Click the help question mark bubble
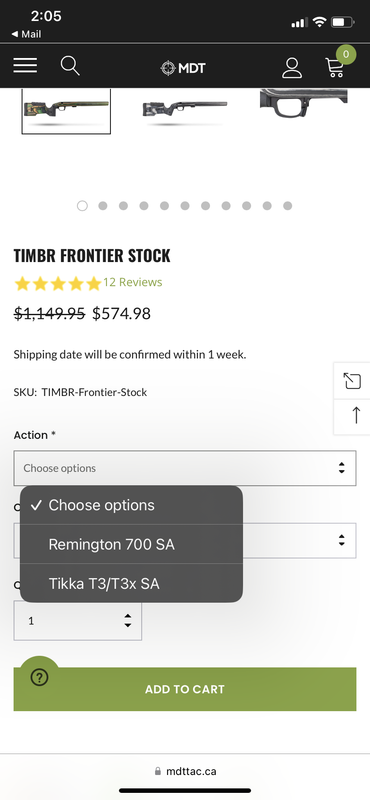 click(x=39, y=677)
